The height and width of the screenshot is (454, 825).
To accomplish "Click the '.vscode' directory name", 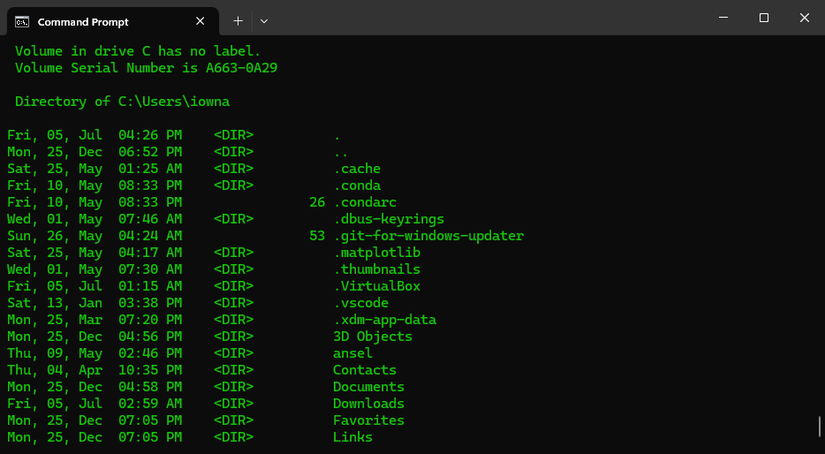I will (x=361, y=303).
